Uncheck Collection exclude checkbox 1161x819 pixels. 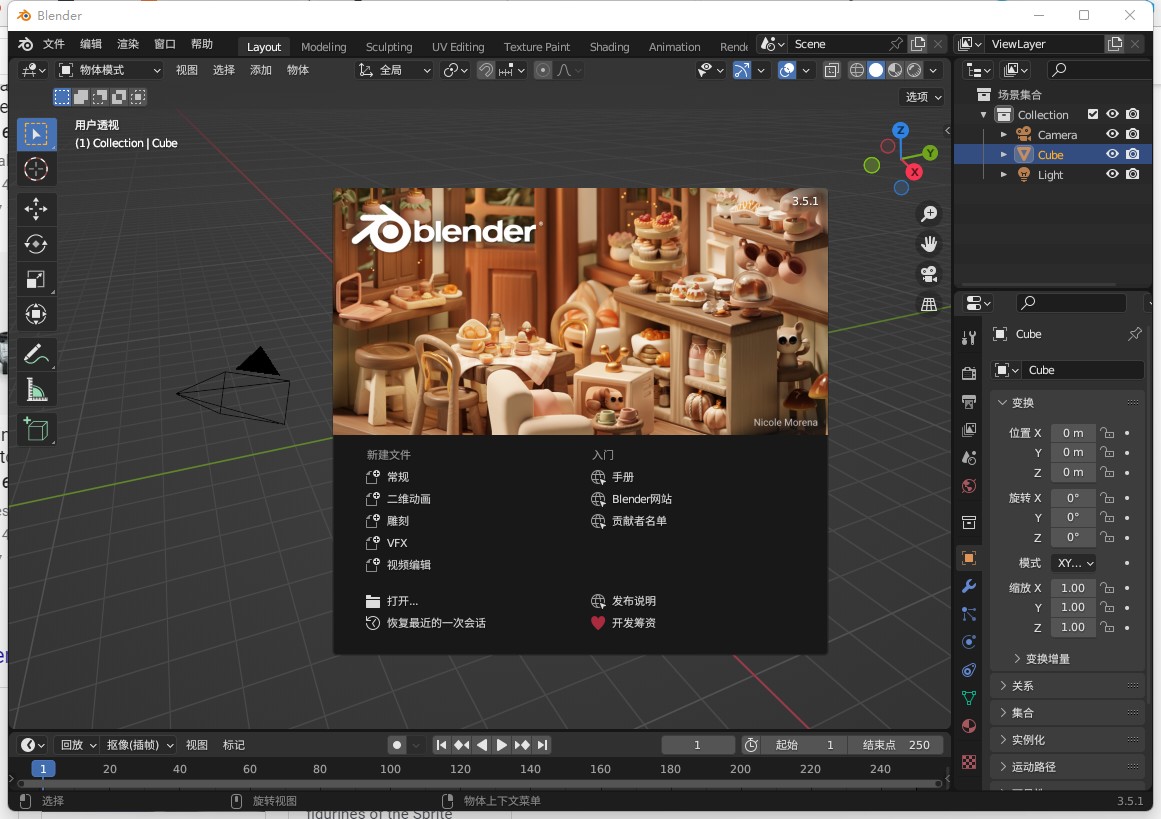pos(1092,114)
